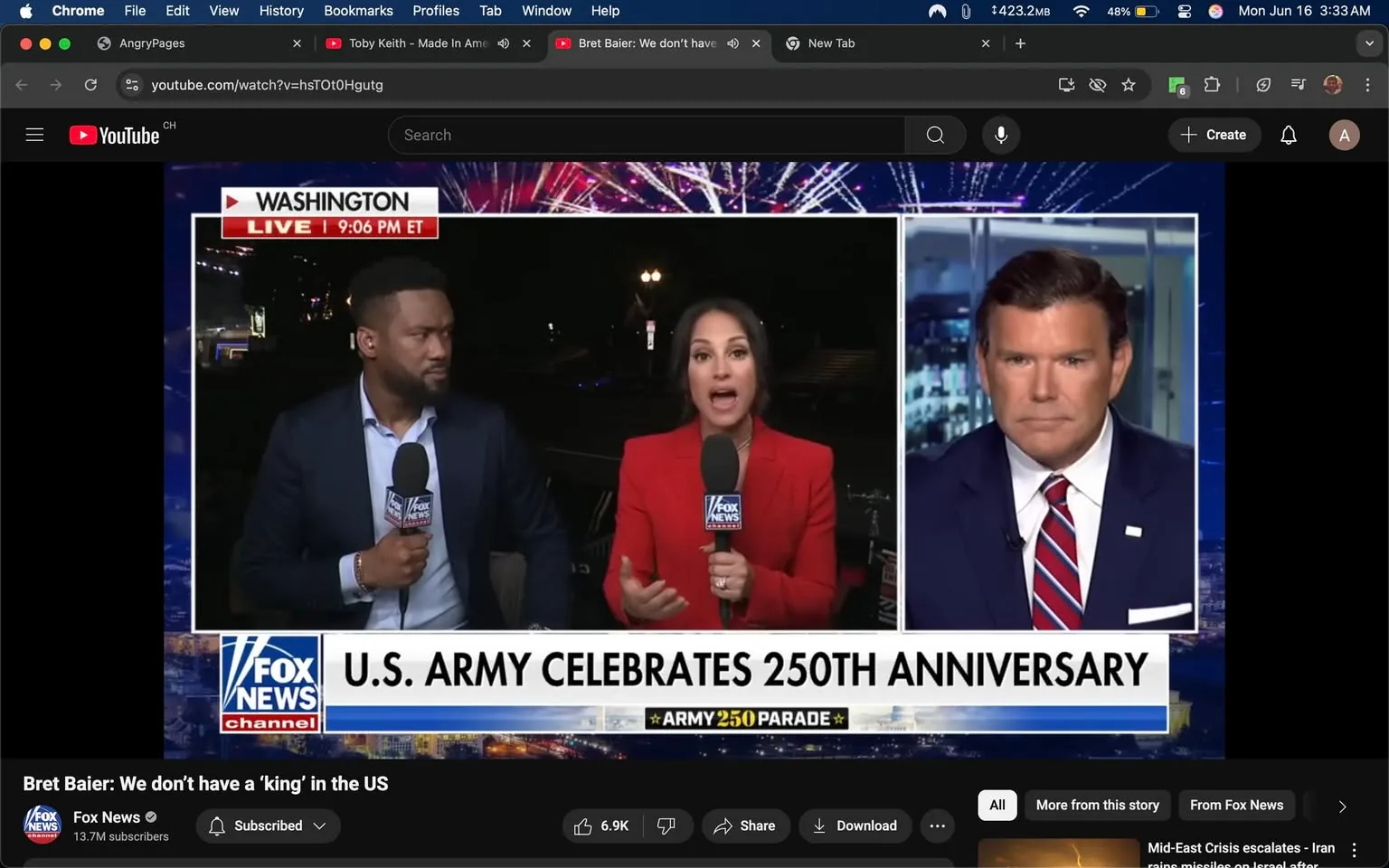Open Chrome's media controls icon
1389x868 pixels.
pos(1297,84)
